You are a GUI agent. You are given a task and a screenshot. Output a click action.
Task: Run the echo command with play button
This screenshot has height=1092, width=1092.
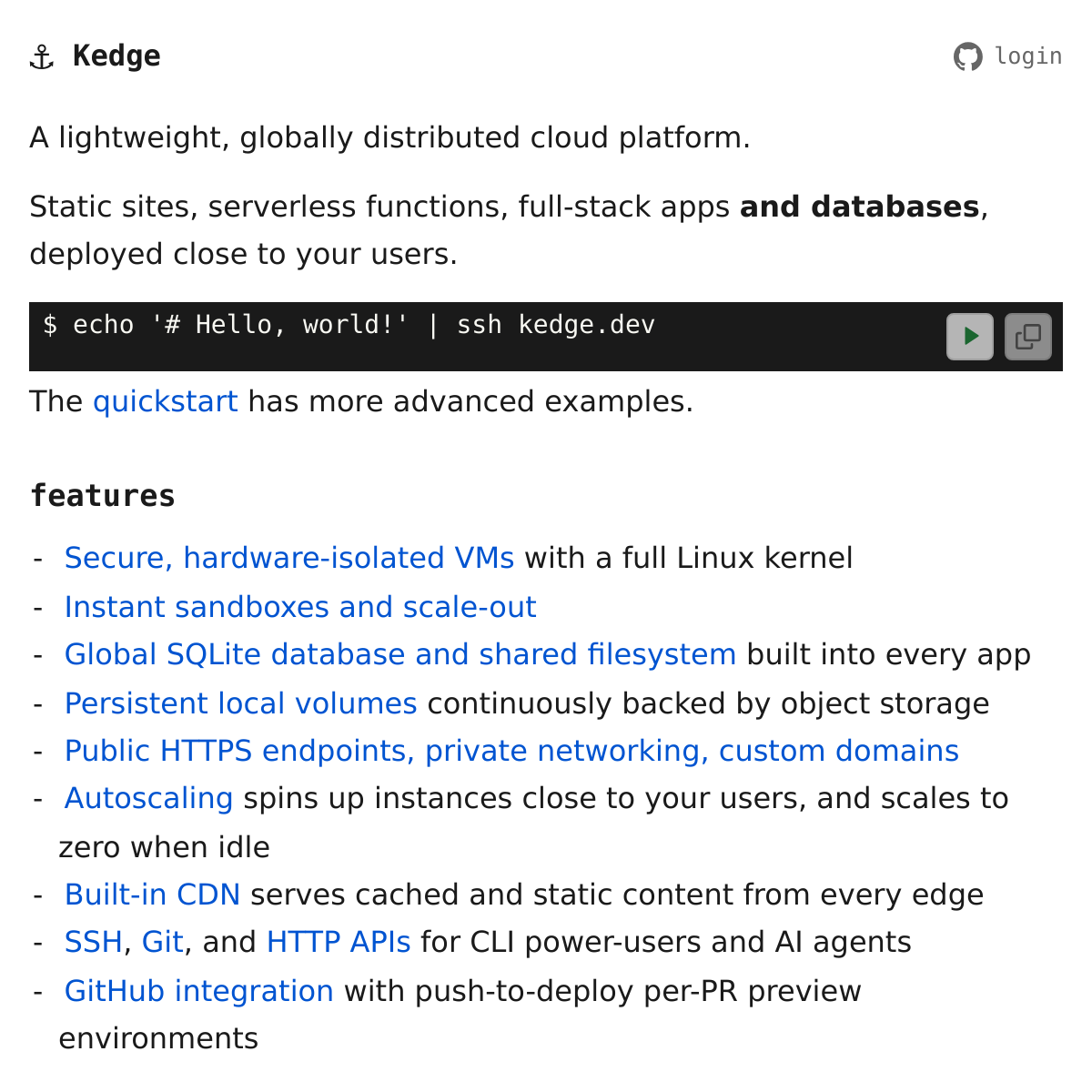970,337
